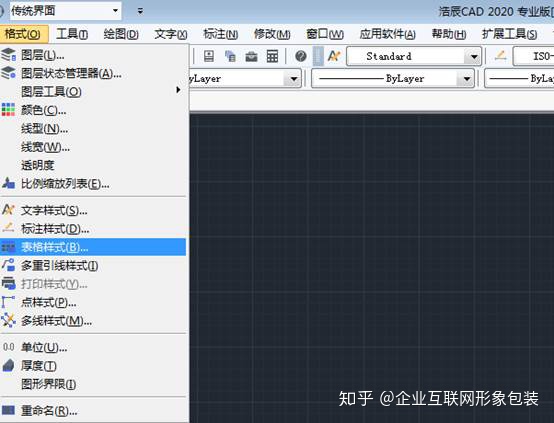
Task: Choose 重命名(R)... menu entry
Action: (x=93, y=411)
